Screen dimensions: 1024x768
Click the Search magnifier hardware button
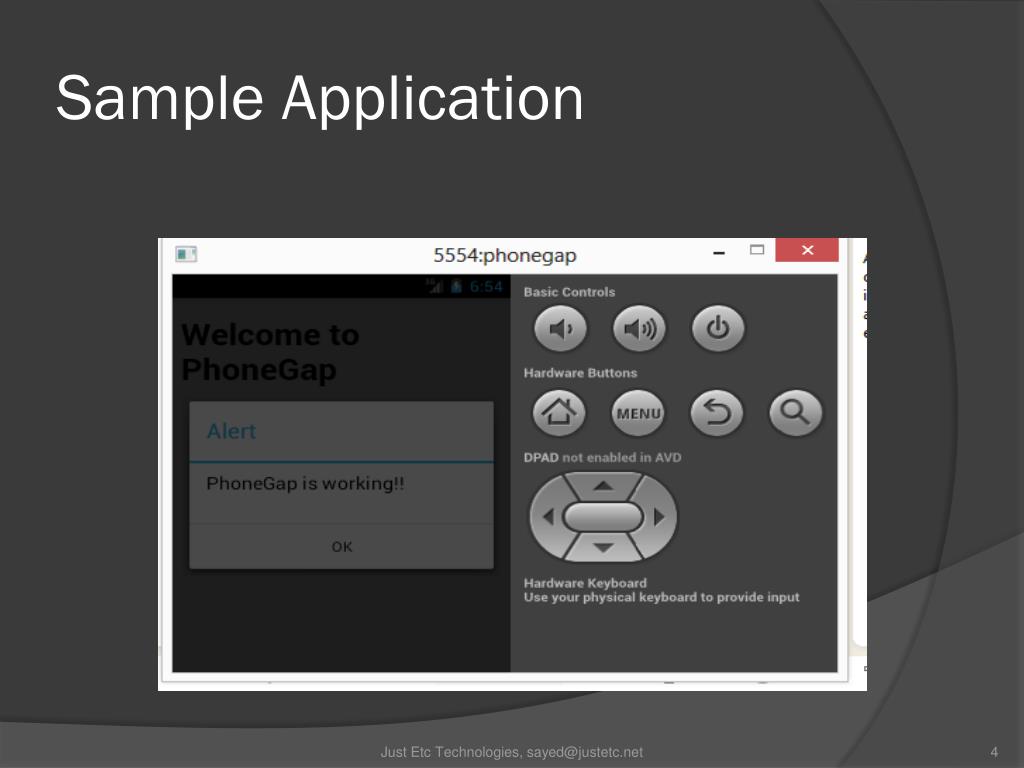pos(795,413)
